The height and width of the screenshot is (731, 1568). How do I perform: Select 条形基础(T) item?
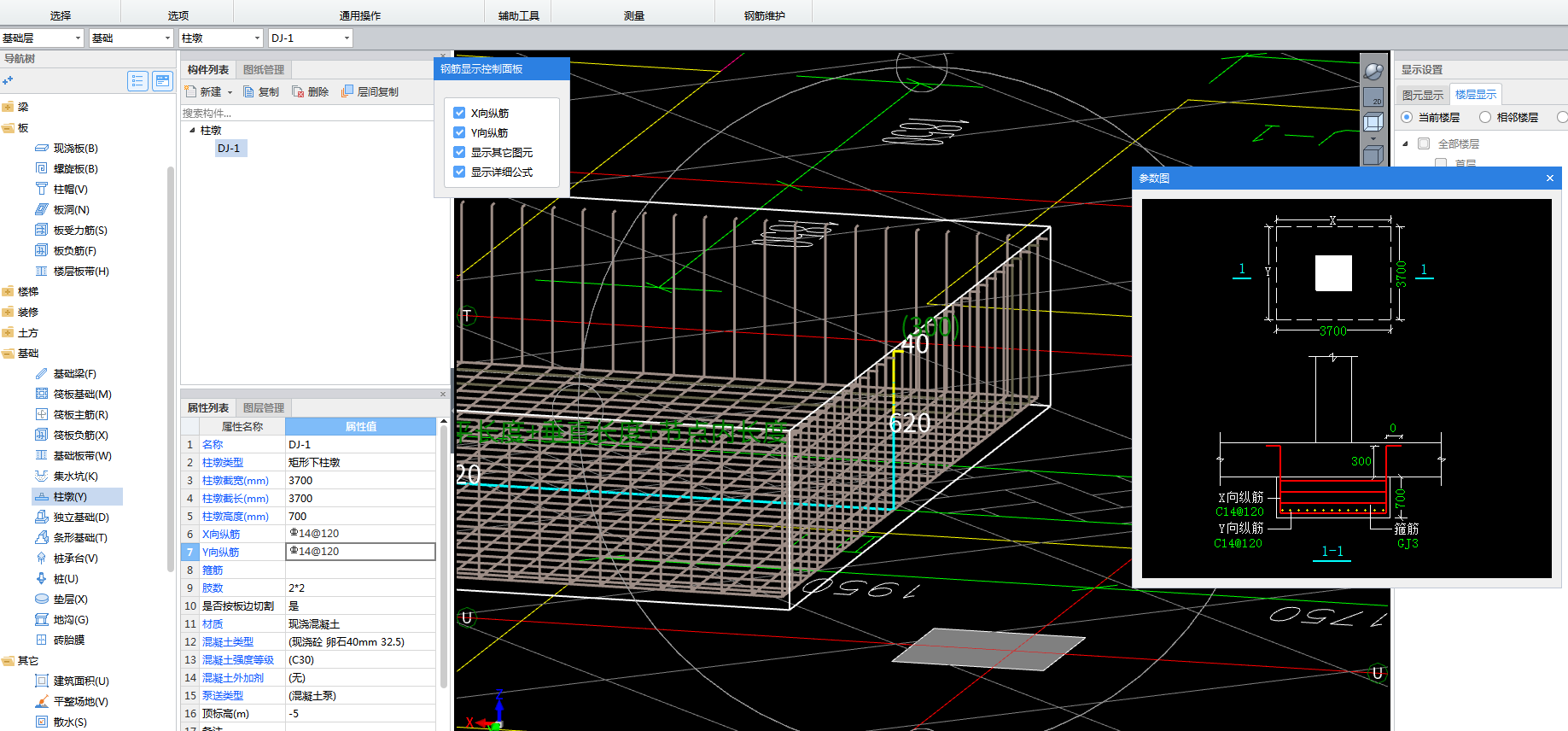[x=71, y=538]
